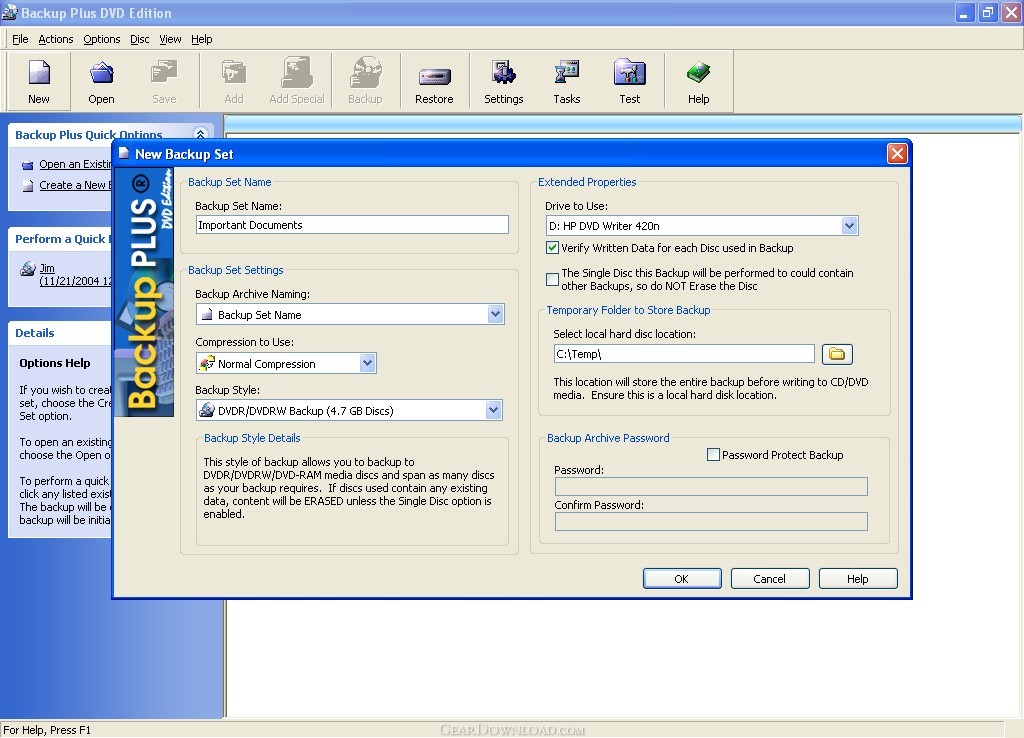
Task: Click the Add toolbar icon
Action: 234,82
